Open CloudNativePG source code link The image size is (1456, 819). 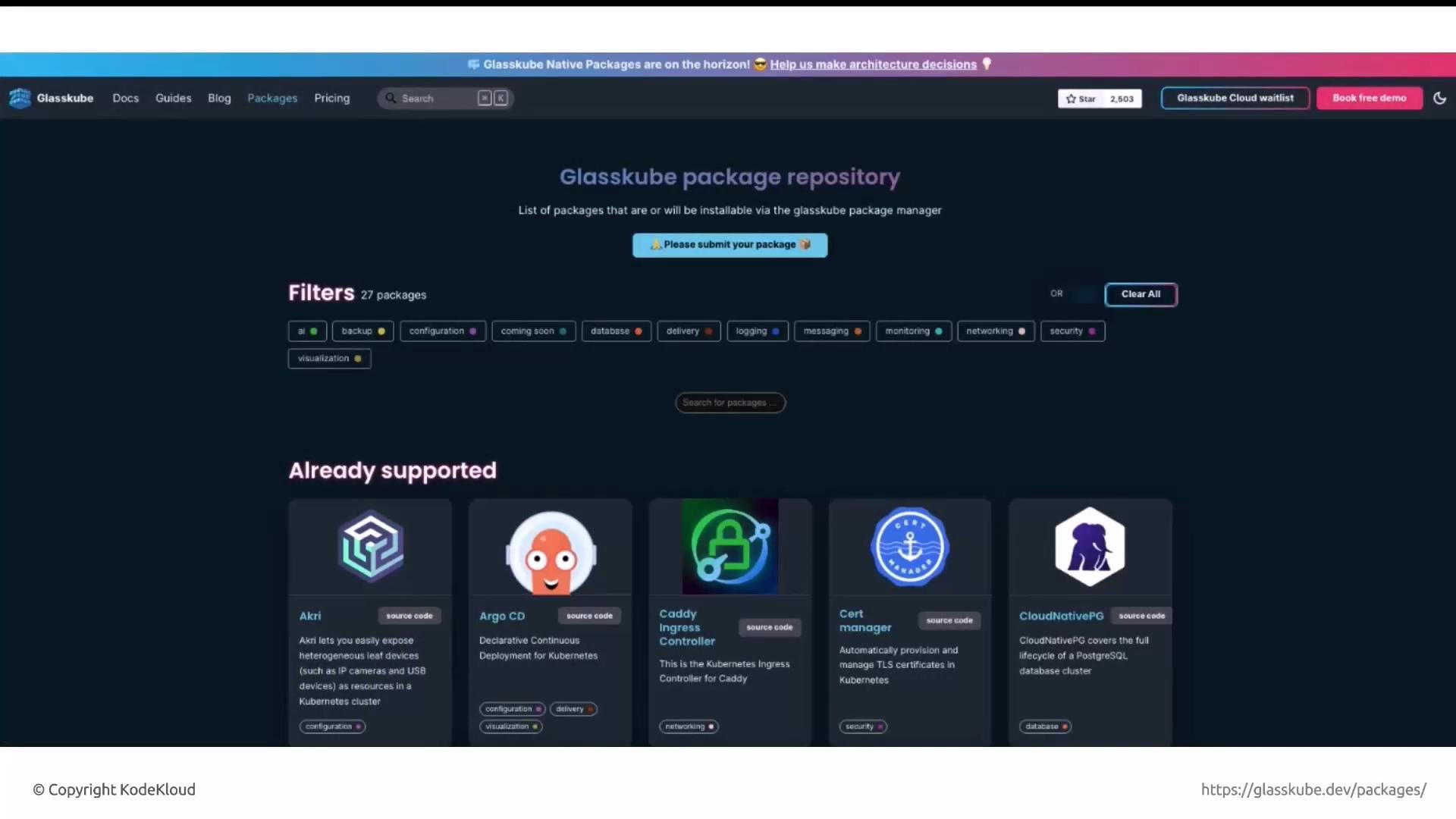[x=1141, y=616]
